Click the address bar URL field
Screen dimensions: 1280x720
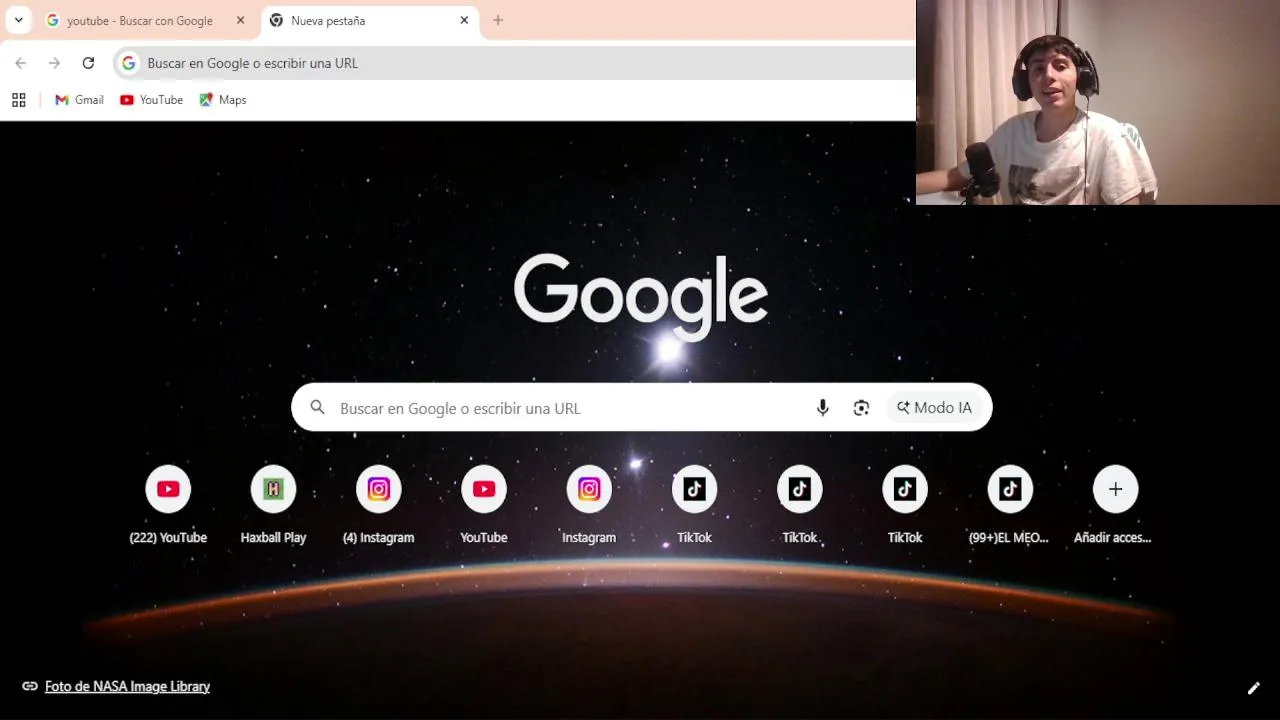tap(514, 63)
